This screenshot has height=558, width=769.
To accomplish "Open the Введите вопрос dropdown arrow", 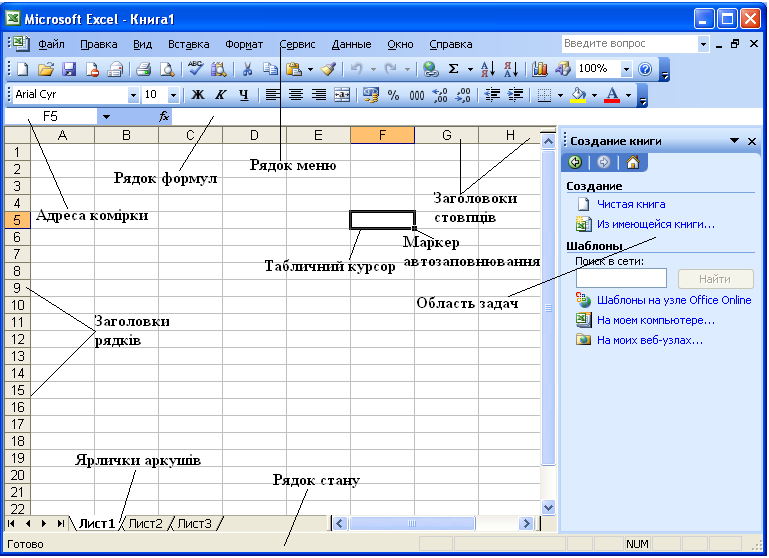I will click(703, 44).
